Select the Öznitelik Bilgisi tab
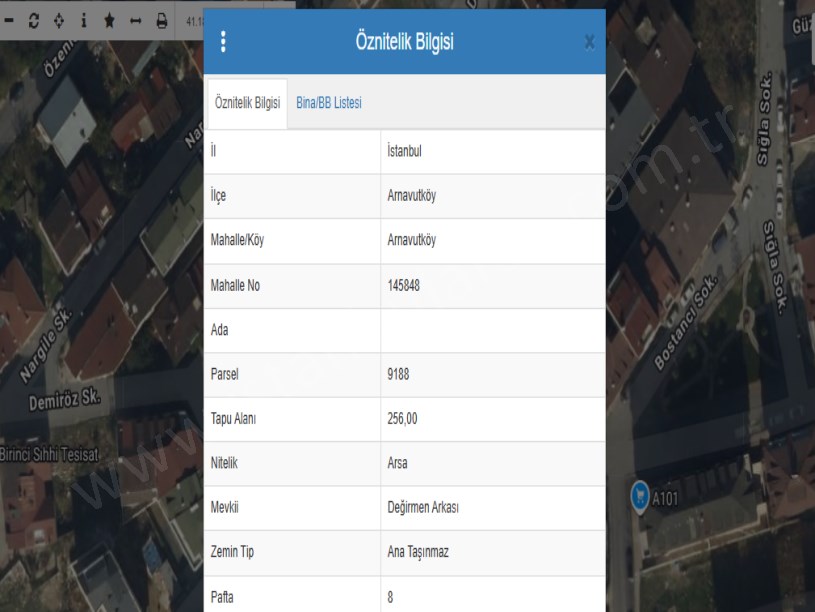 [247, 103]
